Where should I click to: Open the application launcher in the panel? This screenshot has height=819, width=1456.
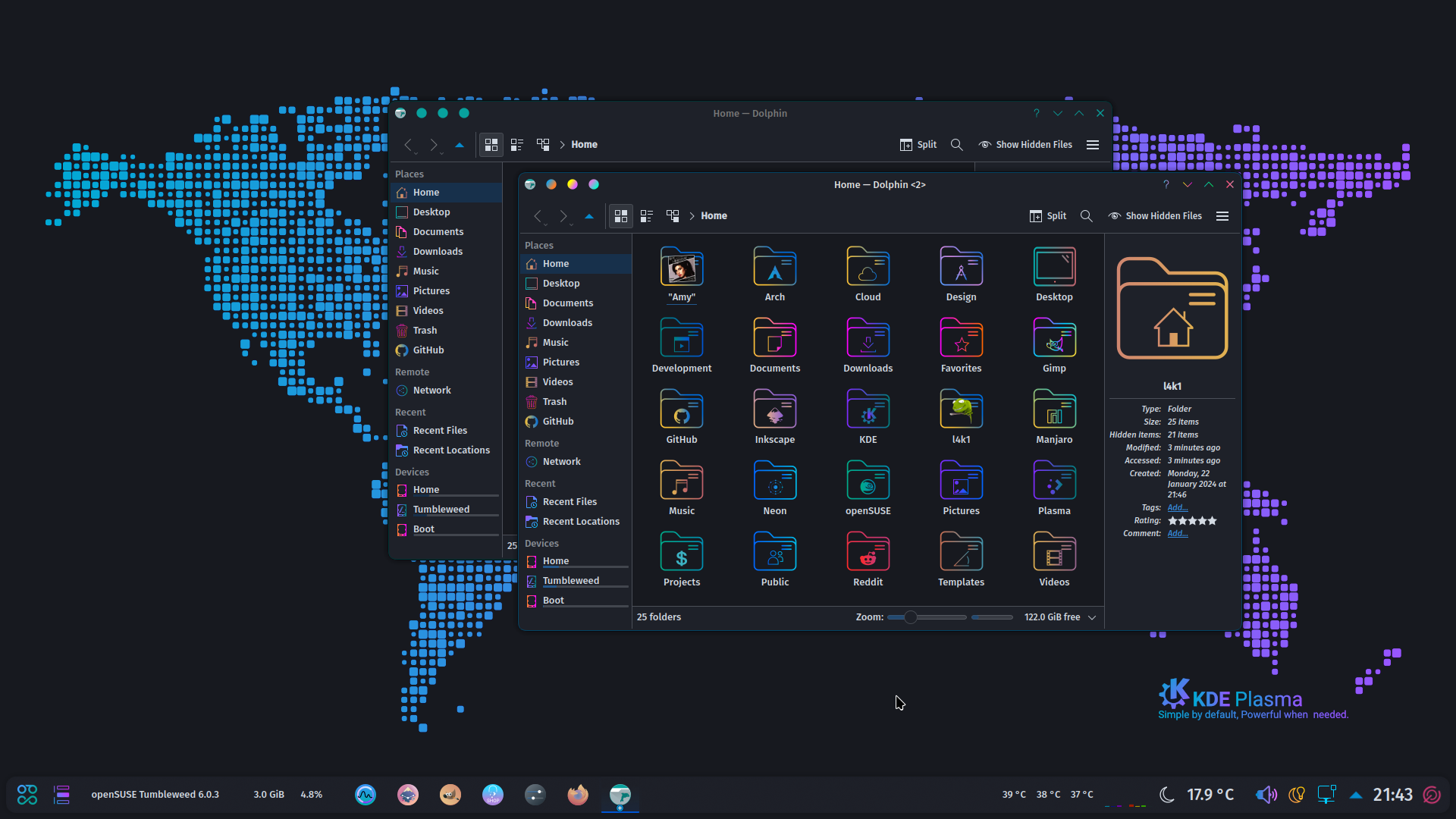pos(27,794)
